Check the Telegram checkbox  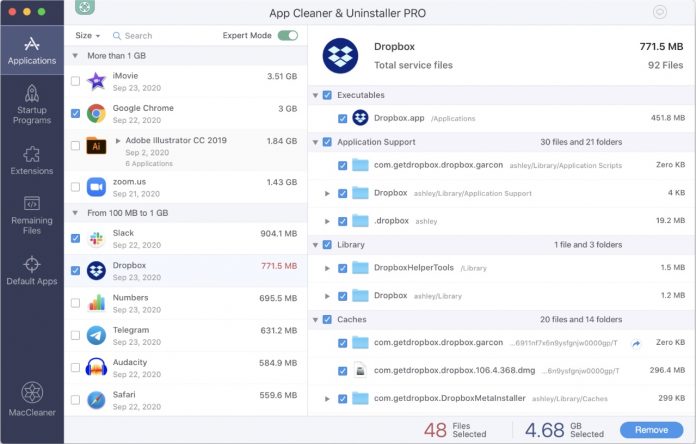tap(75, 335)
